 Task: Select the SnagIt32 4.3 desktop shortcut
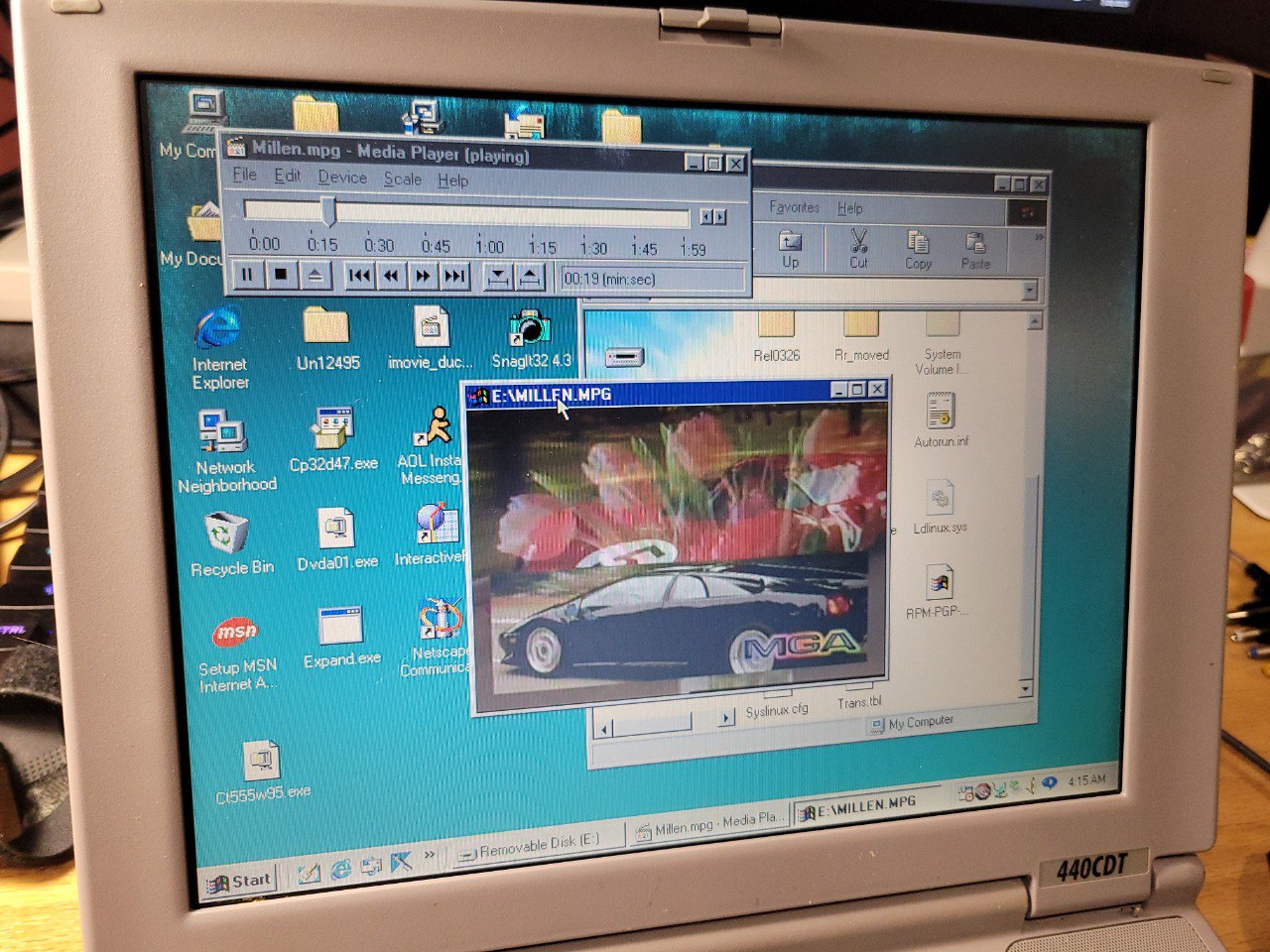click(x=531, y=339)
